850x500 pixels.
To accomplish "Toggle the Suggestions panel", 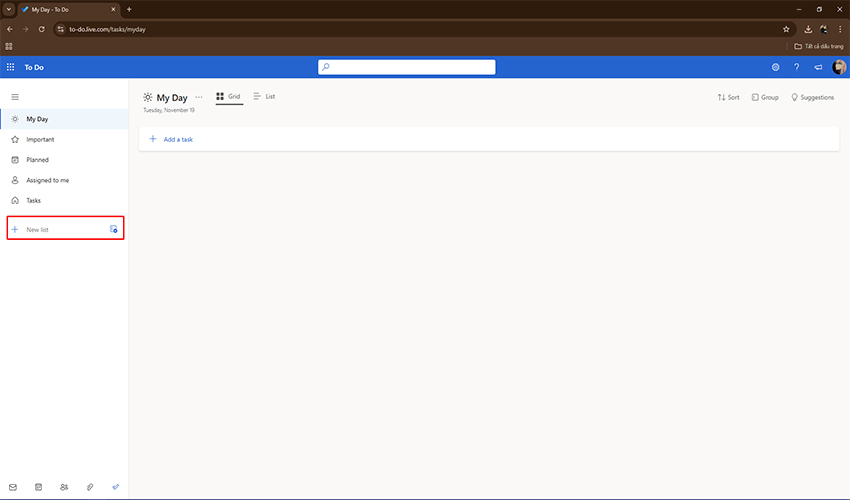I will pos(812,98).
